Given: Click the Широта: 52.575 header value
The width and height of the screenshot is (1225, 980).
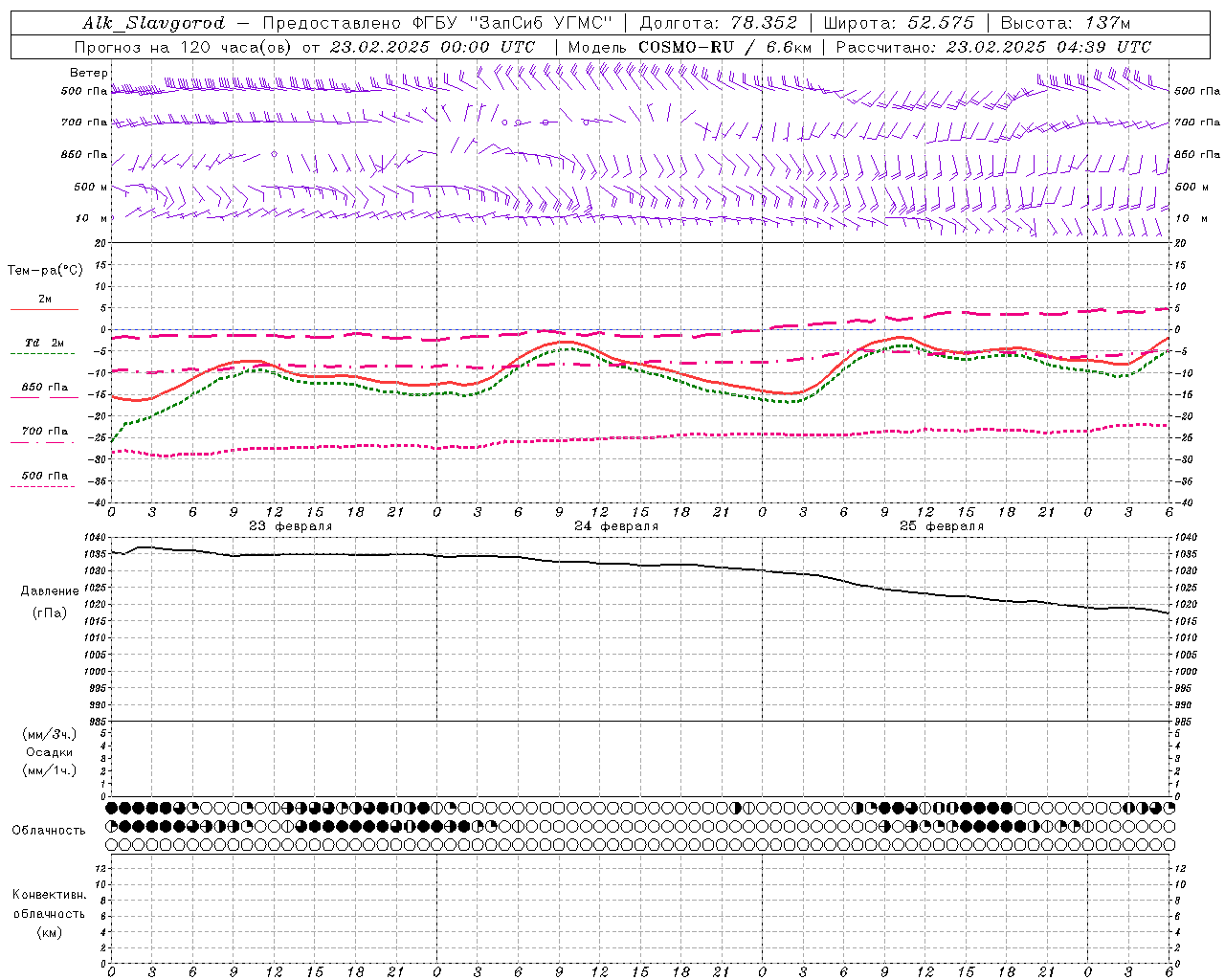Looking at the screenshot, I should (899, 23).
